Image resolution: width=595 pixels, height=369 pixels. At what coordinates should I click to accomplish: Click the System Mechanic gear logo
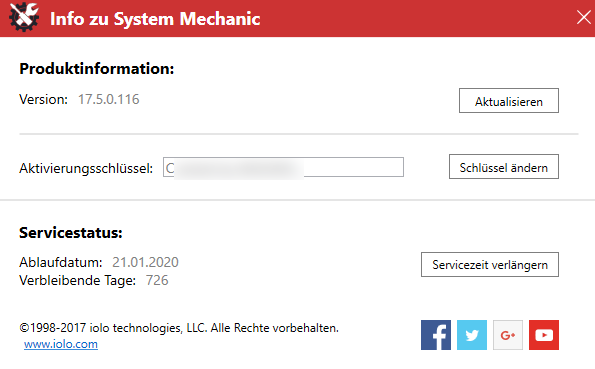24,17
